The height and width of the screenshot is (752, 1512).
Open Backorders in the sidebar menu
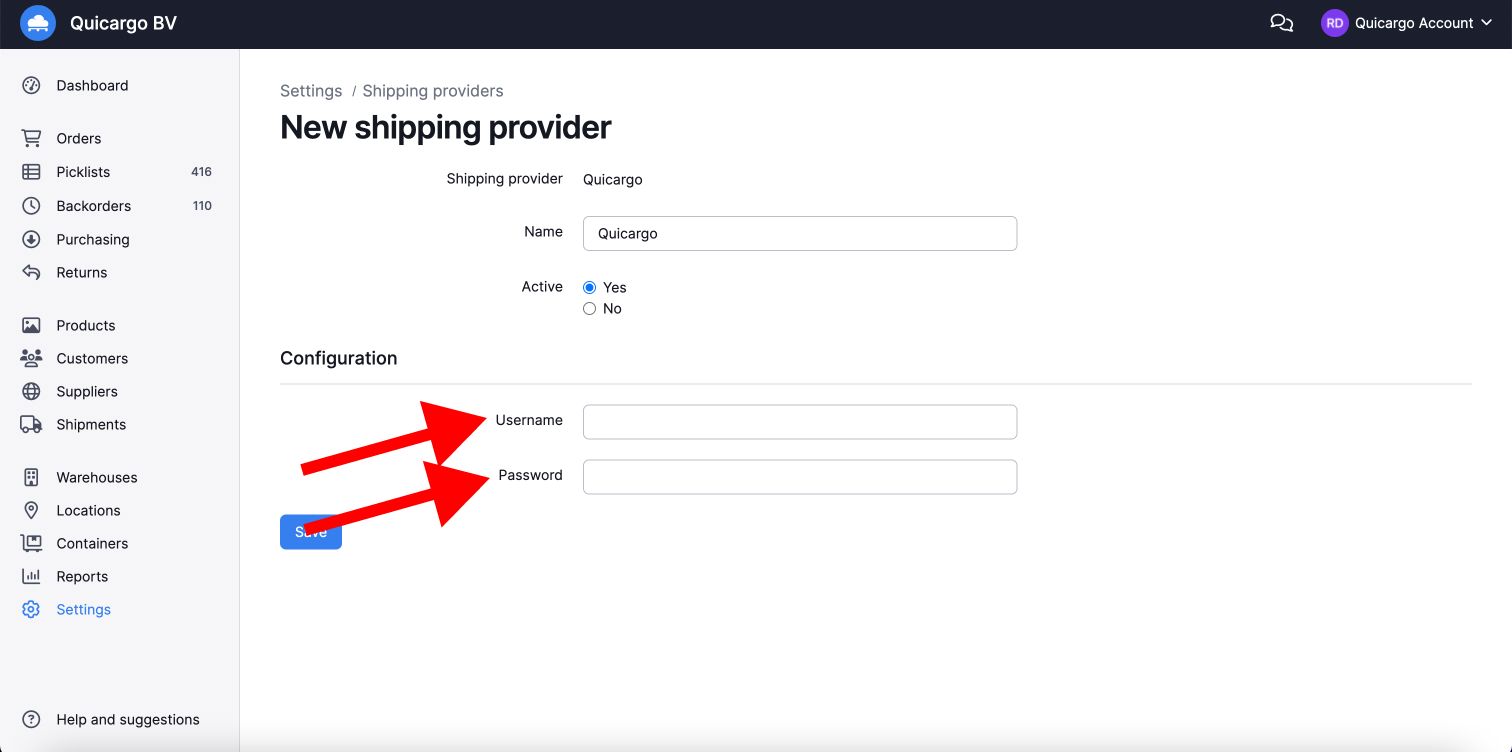click(x=94, y=206)
